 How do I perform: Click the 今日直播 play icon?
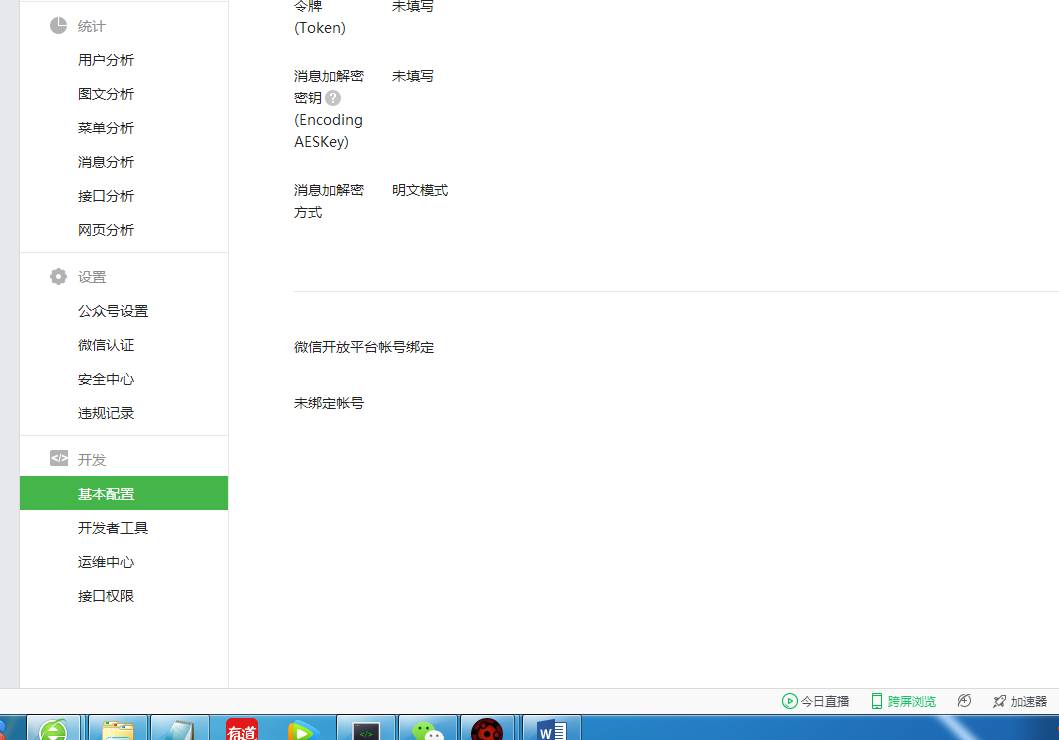pos(790,701)
